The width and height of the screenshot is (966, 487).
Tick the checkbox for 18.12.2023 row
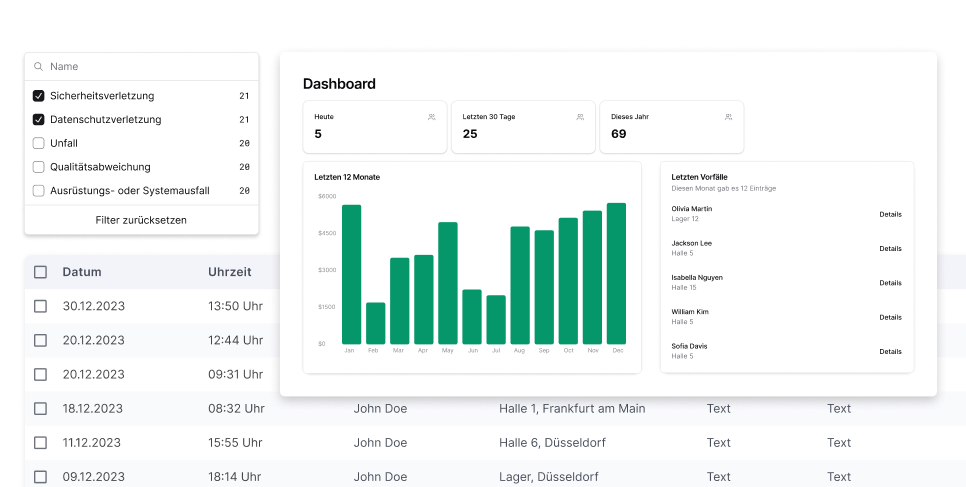click(40, 408)
